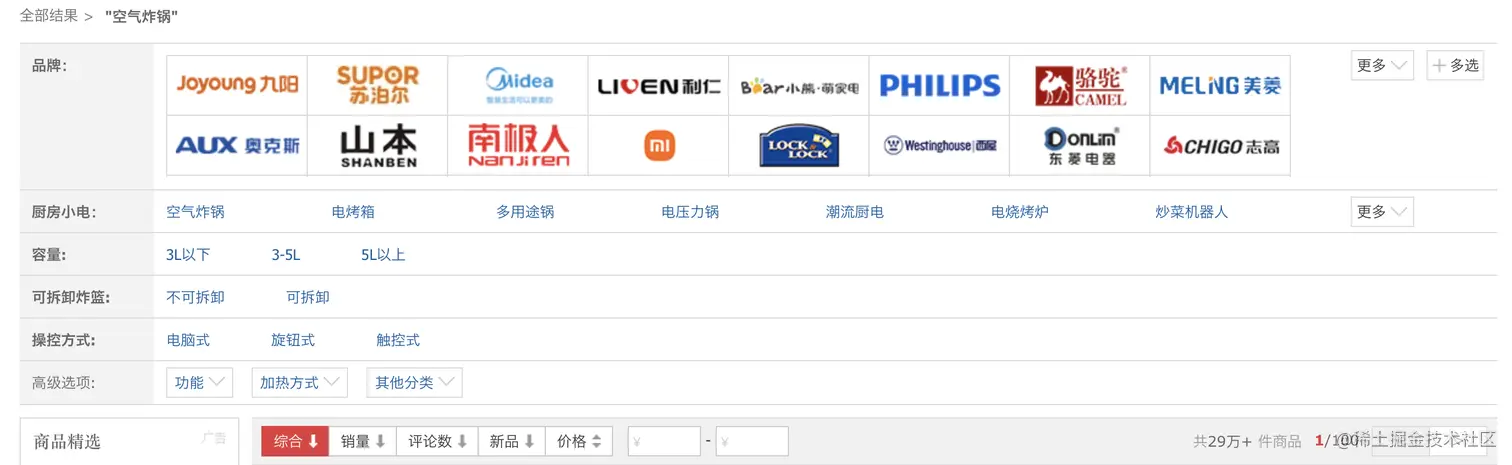Sort results by 新品

point(512,441)
